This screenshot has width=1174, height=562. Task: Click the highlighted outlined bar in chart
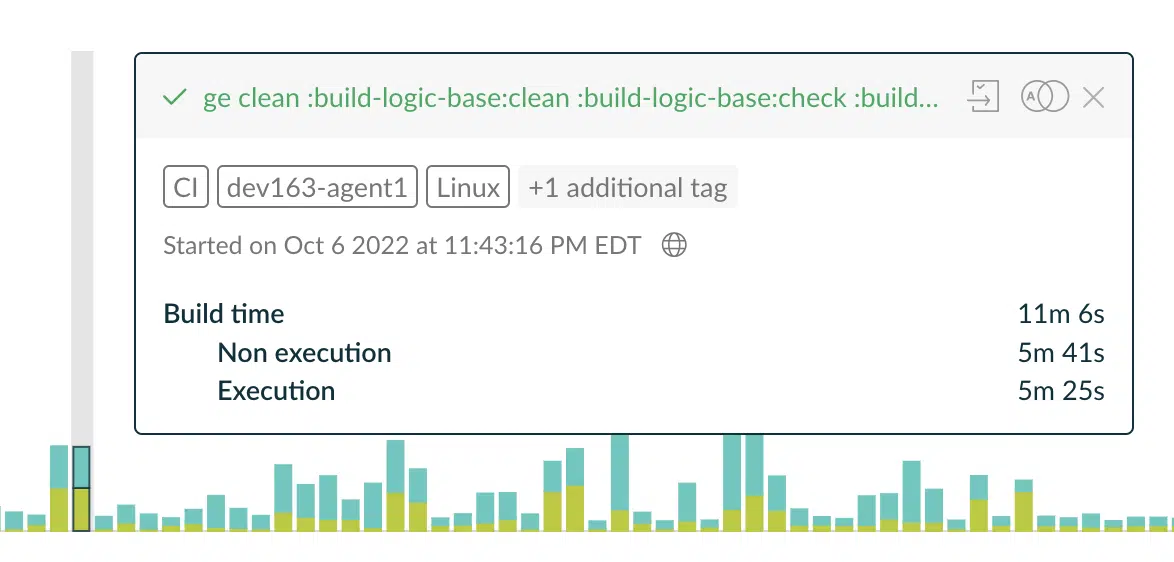coord(82,489)
